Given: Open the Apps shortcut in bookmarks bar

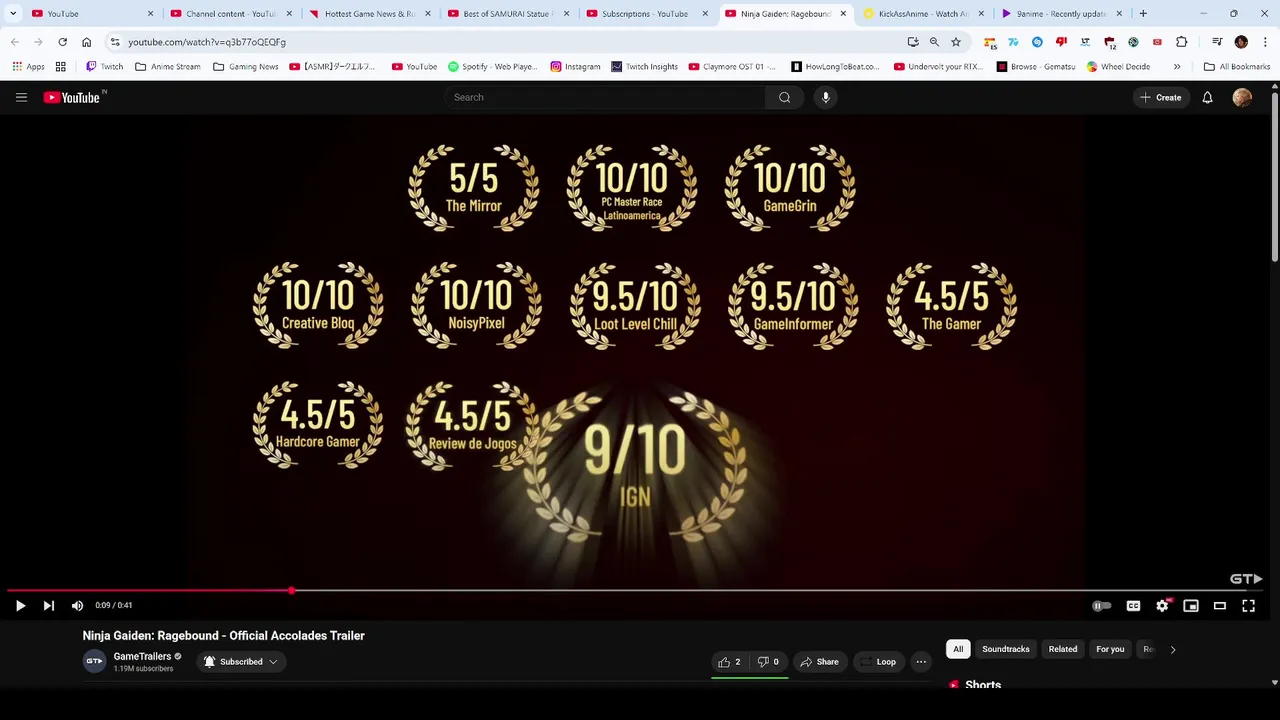Looking at the screenshot, I should [x=28, y=66].
